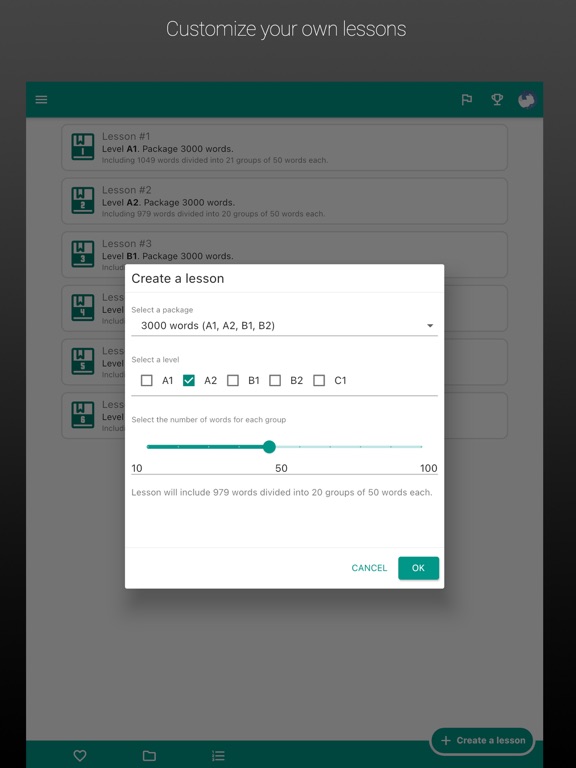Image resolution: width=576 pixels, height=768 pixels.
Task: Click the 'Lesson will include 979 words' summary text
Action: click(282, 492)
